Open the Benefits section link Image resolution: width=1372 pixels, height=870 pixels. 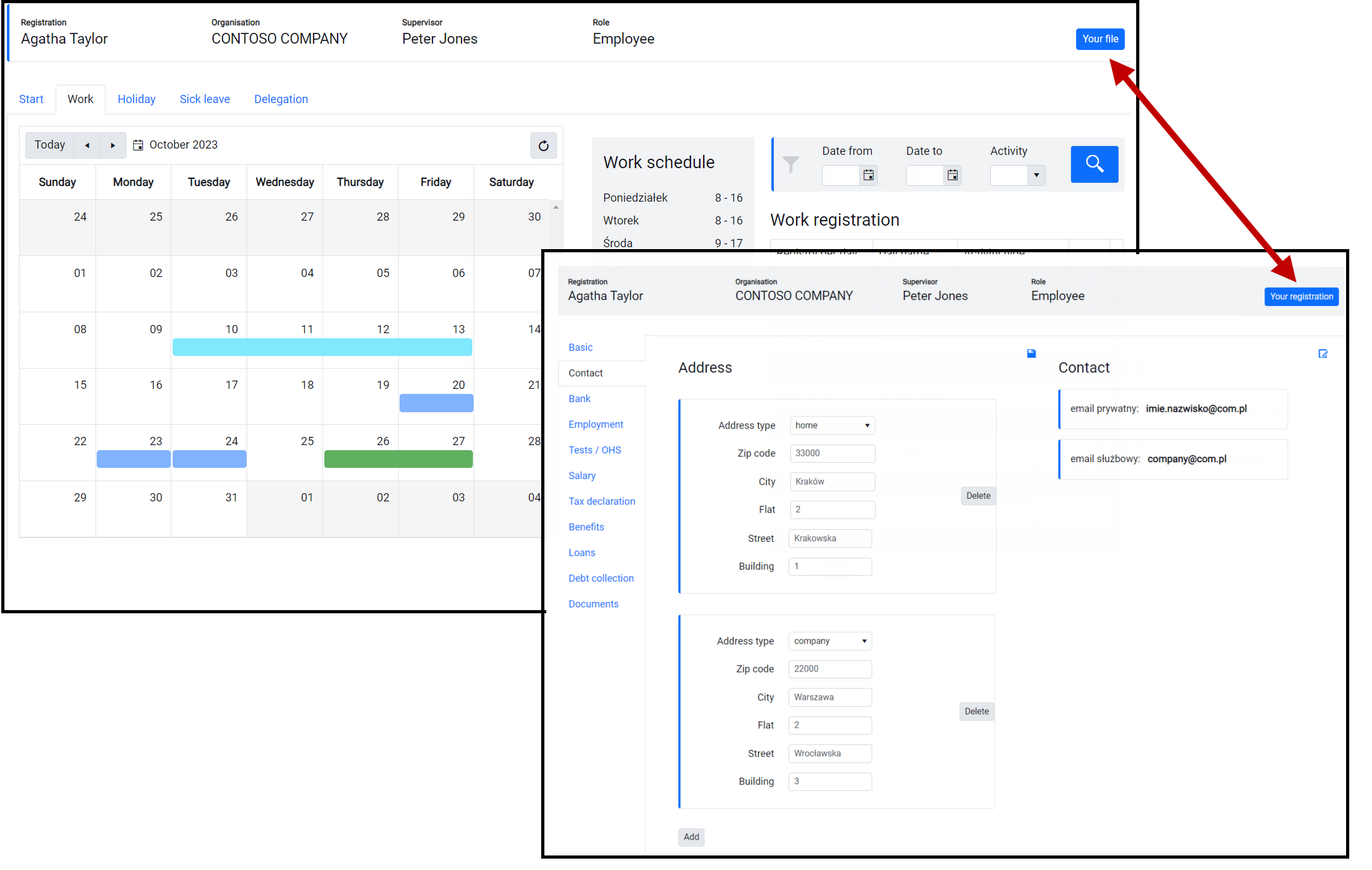pyautogui.click(x=586, y=527)
